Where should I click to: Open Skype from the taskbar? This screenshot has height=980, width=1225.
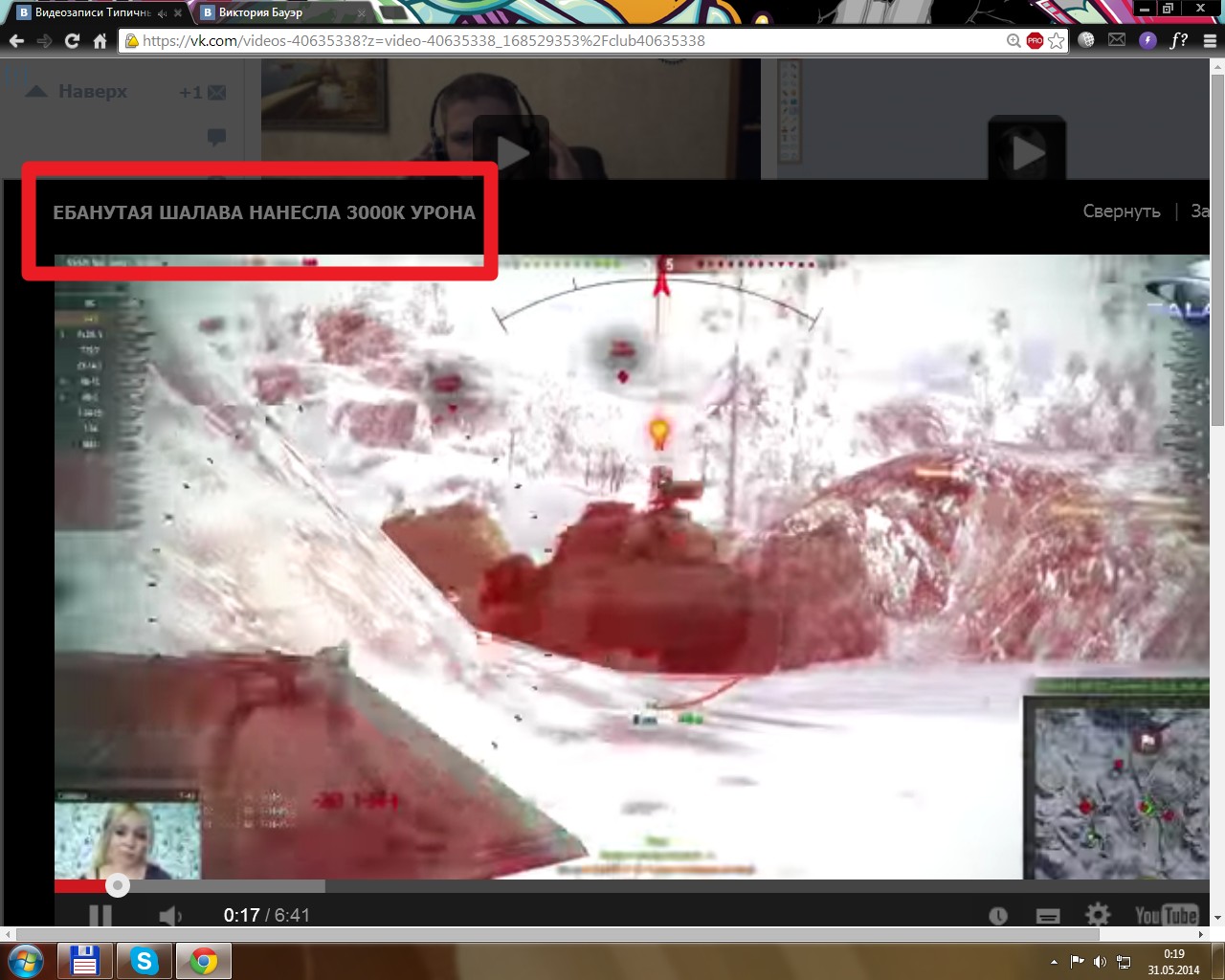tap(145, 961)
